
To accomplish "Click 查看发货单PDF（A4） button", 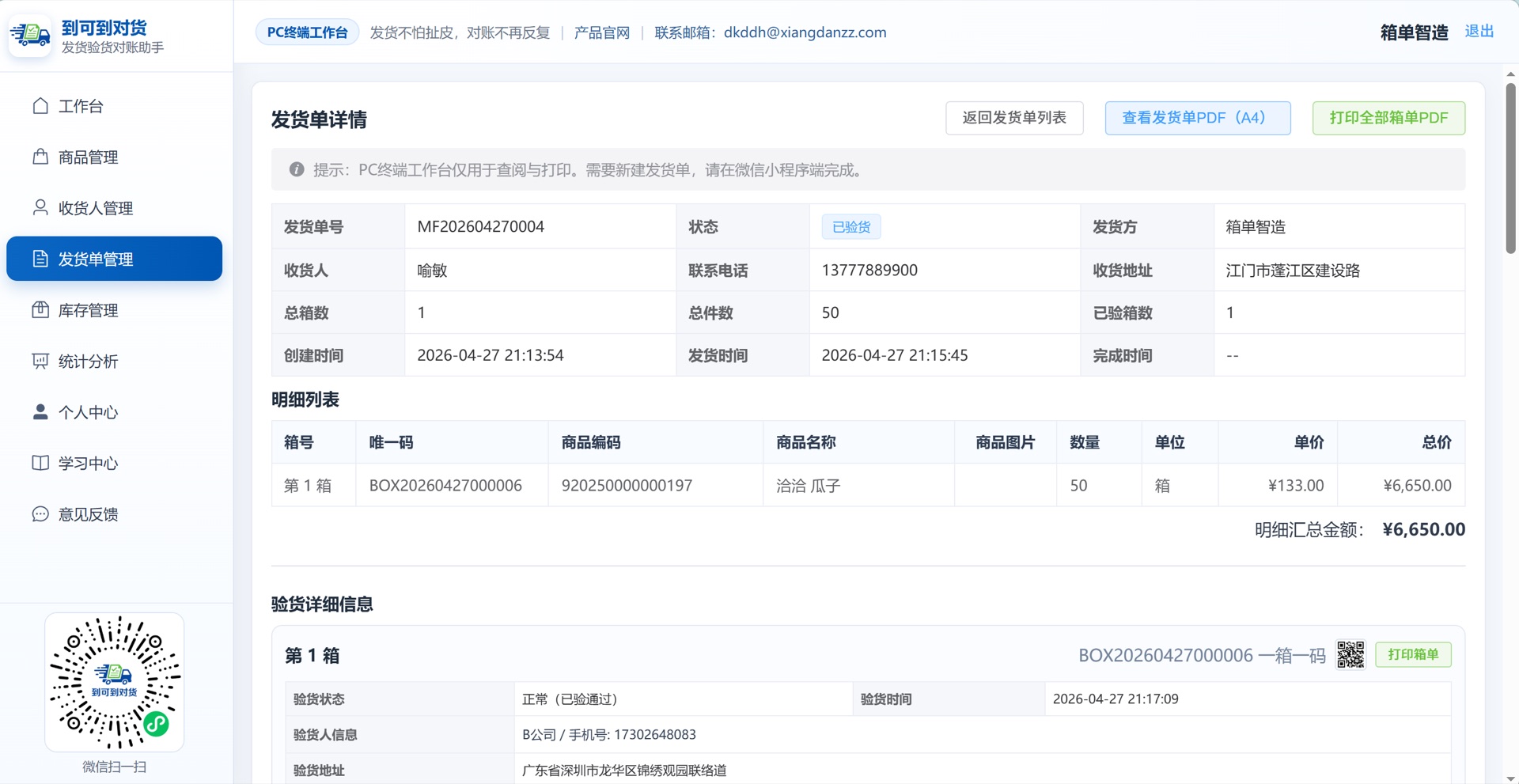I will [x=1198, y=118].
